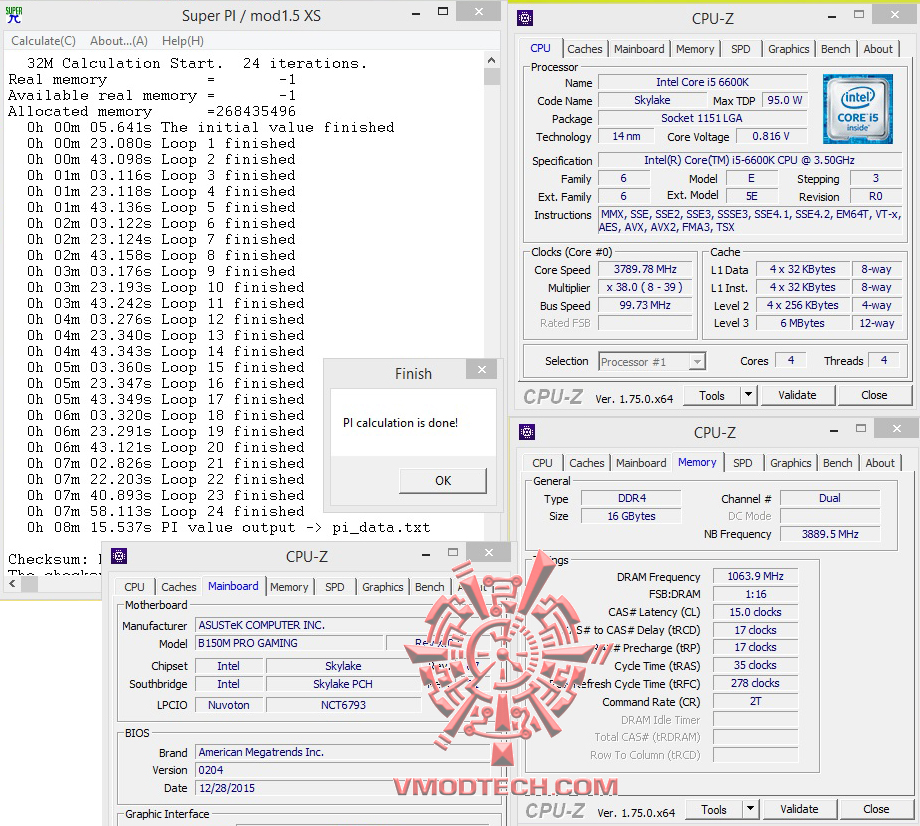Screen dimensions: 920x826
Task: Click Tools button in top CPU-Z window
Action: click(712, 395)
